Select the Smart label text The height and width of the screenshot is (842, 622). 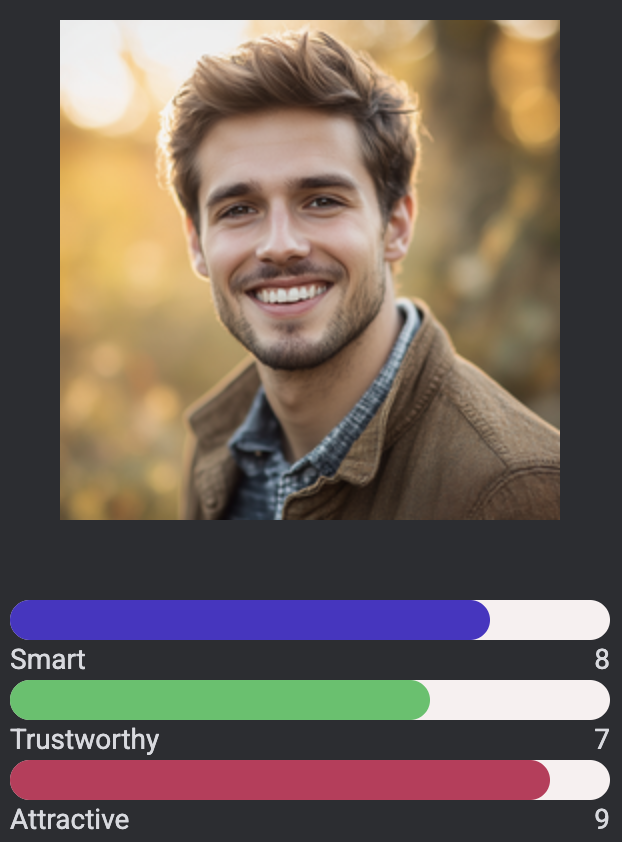click(48, 659)
